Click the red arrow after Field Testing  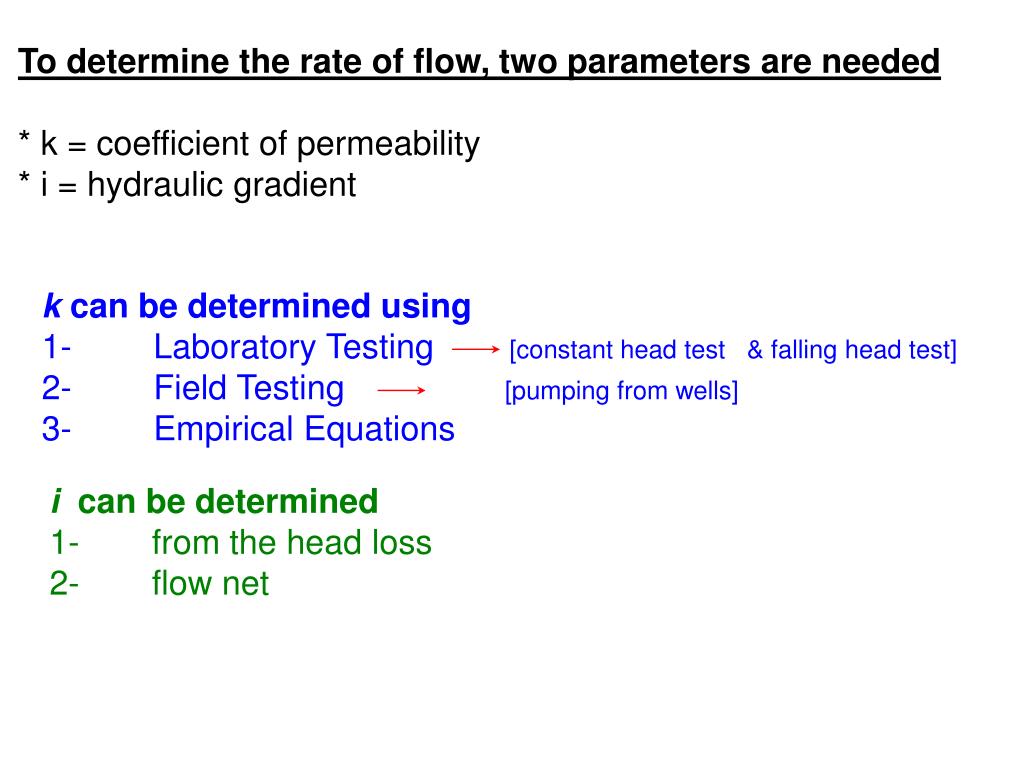[401, 391]
